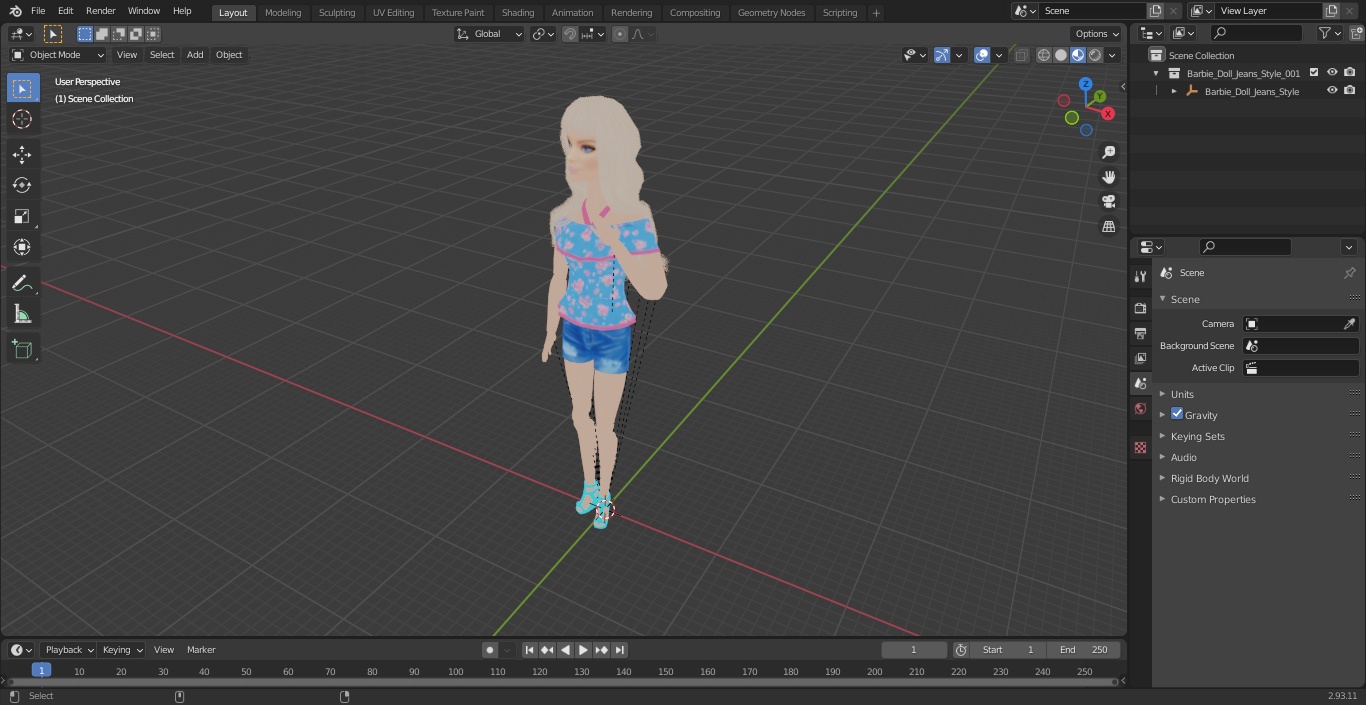Screen dimensions: 1366x705
Task: Switch to the UV Editing workspace tab
Action: pos(393,13)
